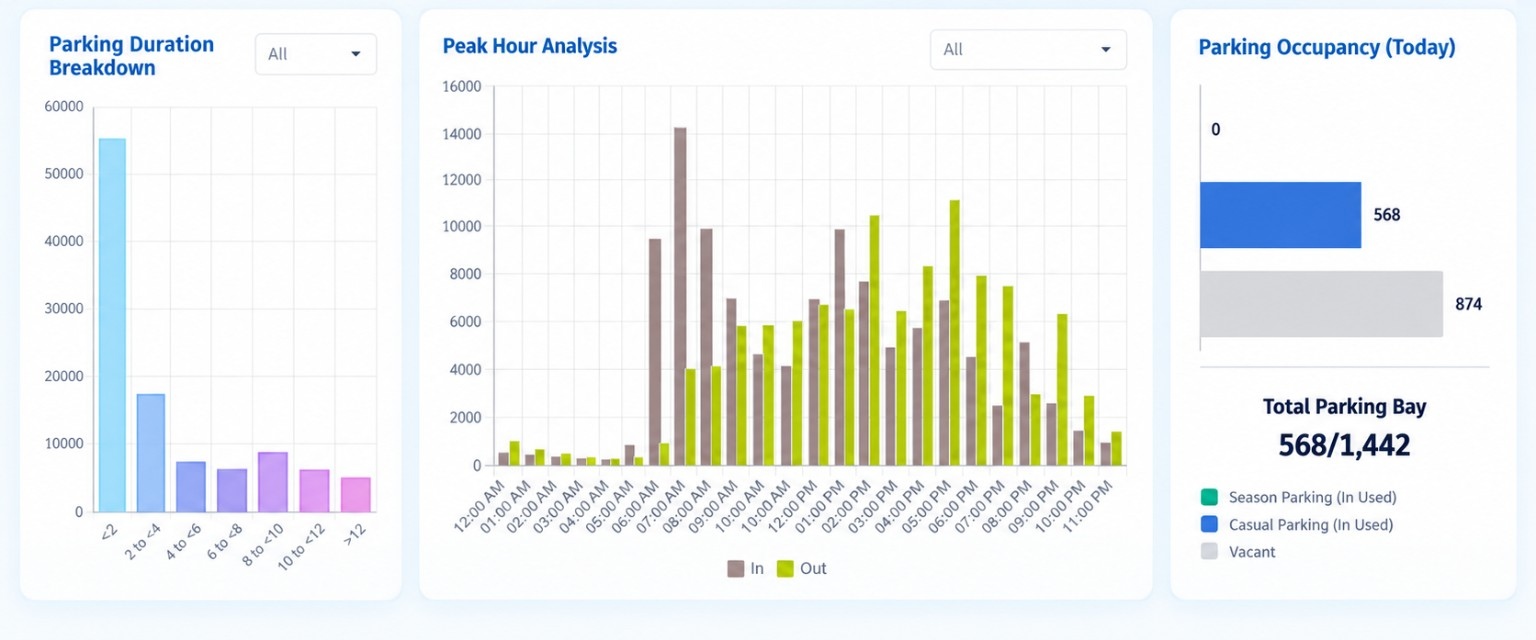Click the '<2' duration bar
The height and width of the screenshot is (640, 1536).
click(112, 325)
